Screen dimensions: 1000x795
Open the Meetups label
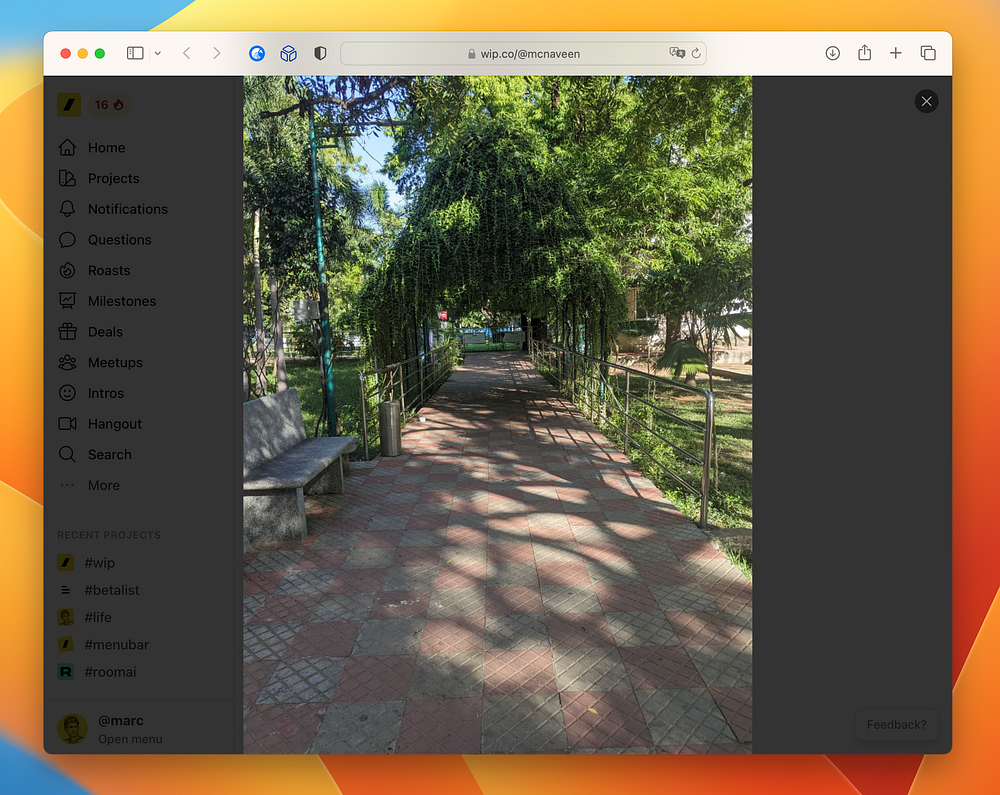pos(115,362)
